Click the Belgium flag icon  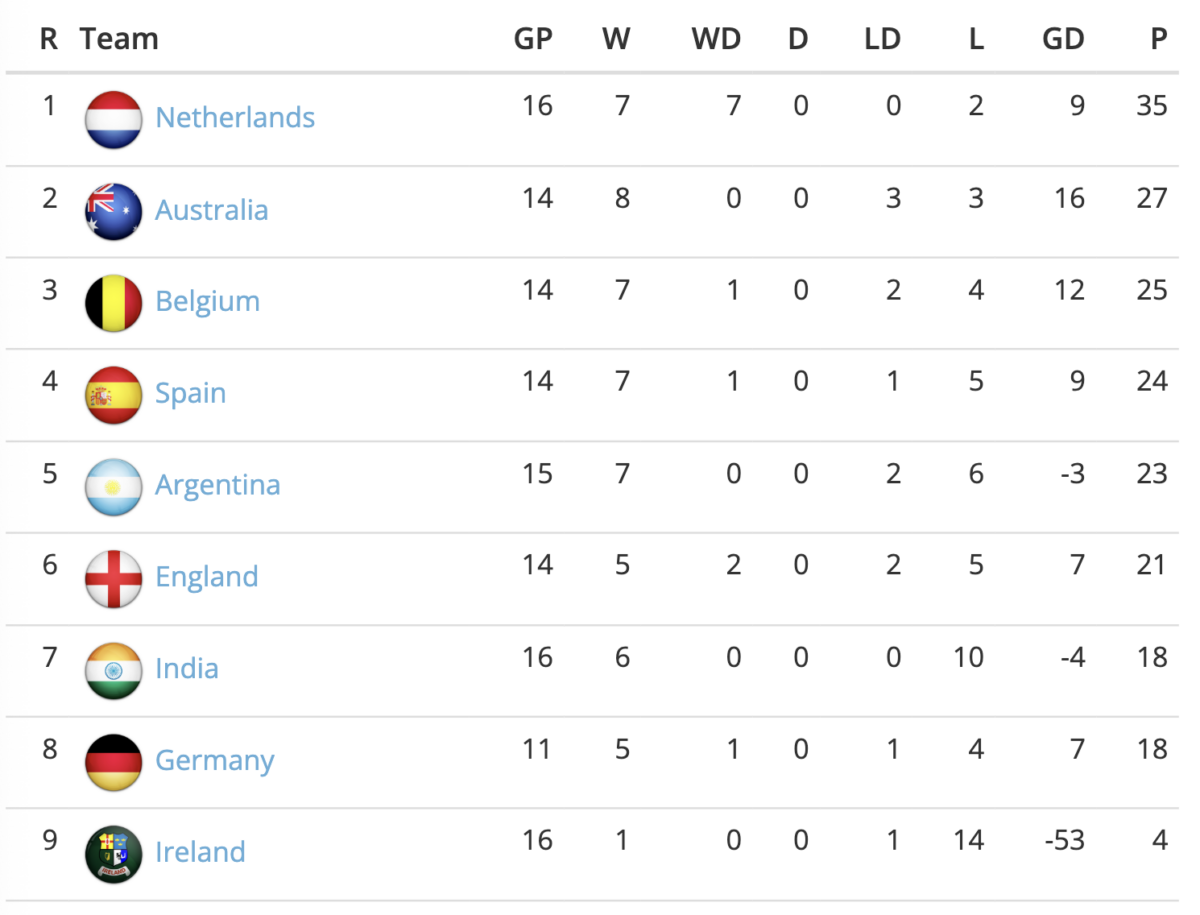click(x=113, y=303)
